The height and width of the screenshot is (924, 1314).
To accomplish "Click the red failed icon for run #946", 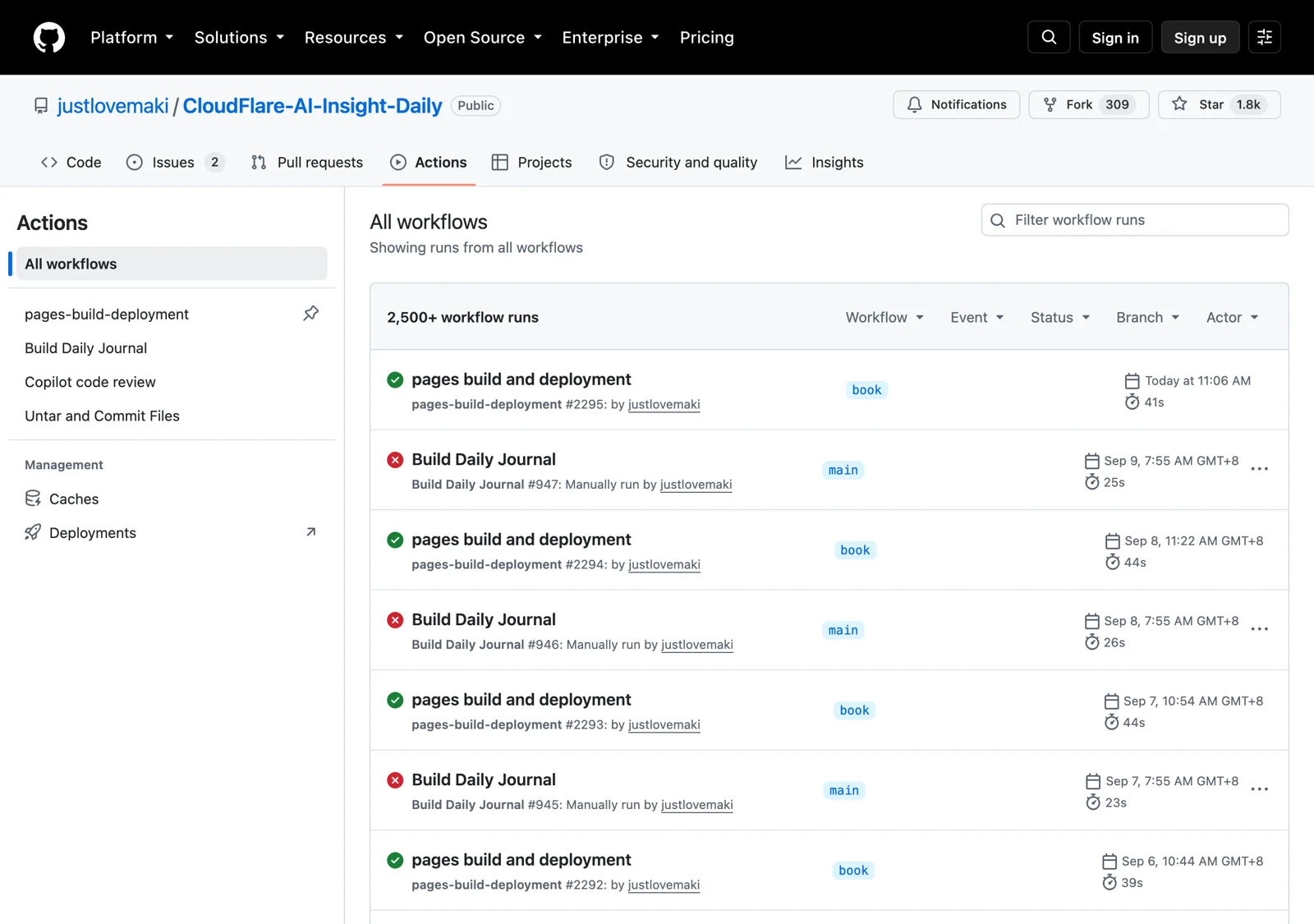I will tap(395, 620).
